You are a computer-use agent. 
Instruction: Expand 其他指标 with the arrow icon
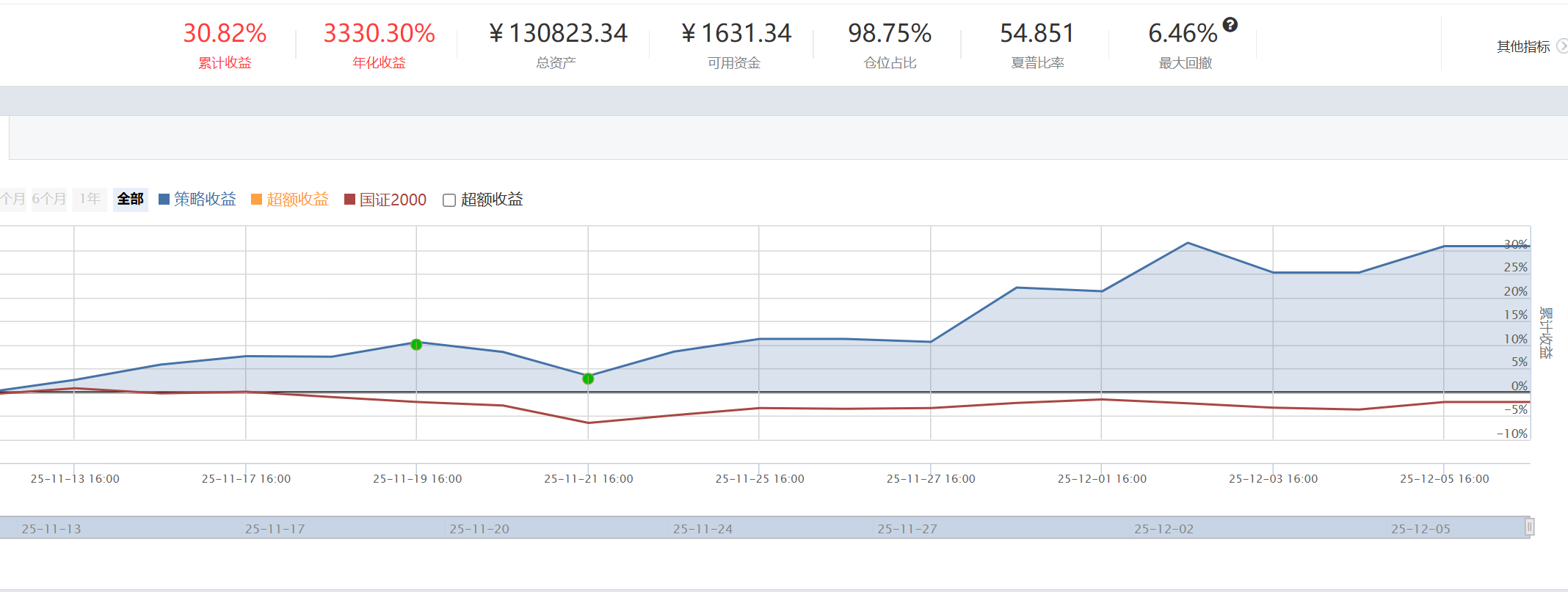click(x=1561, y=46)
